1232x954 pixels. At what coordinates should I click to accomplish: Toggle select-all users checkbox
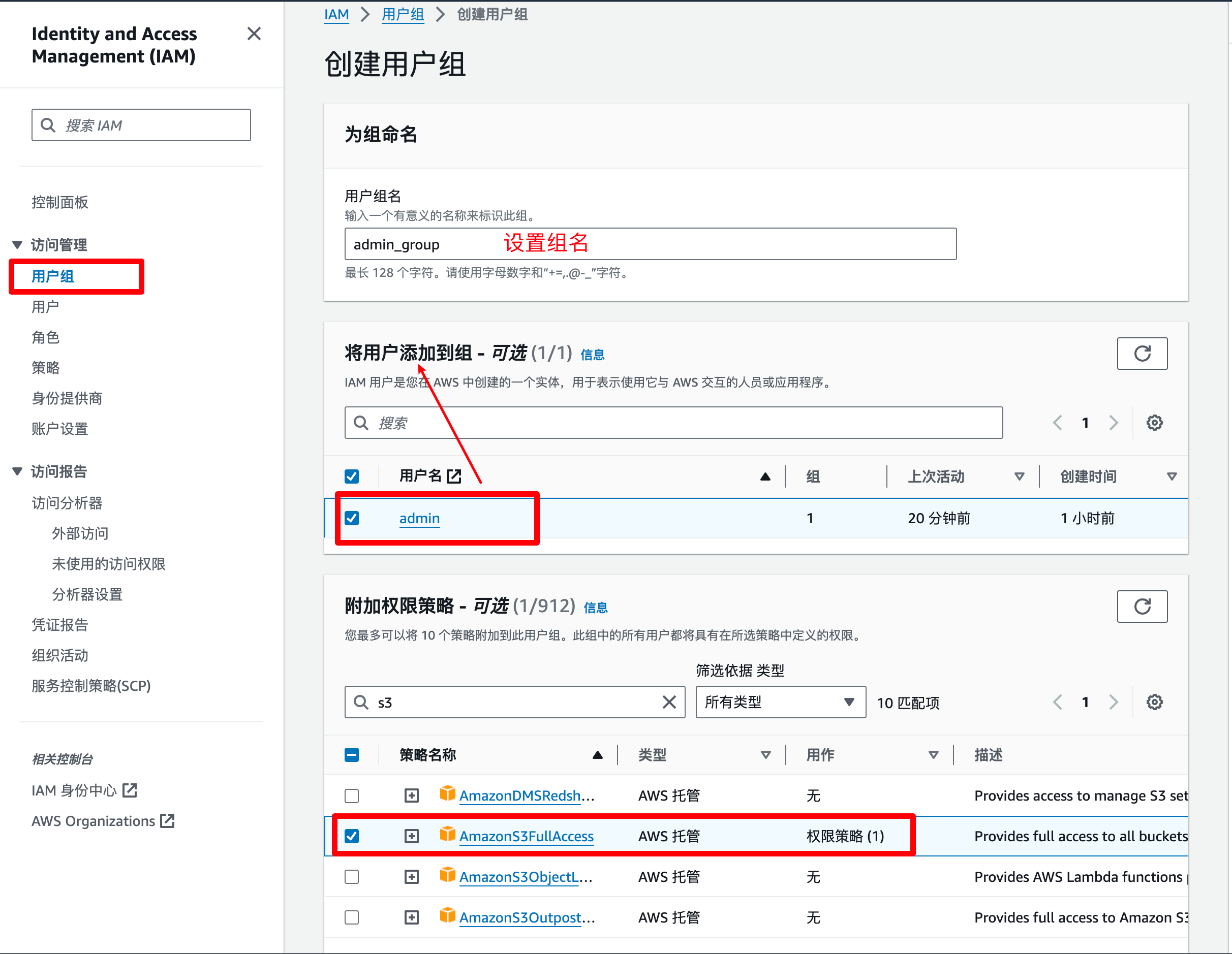click(x=351, y=476)
